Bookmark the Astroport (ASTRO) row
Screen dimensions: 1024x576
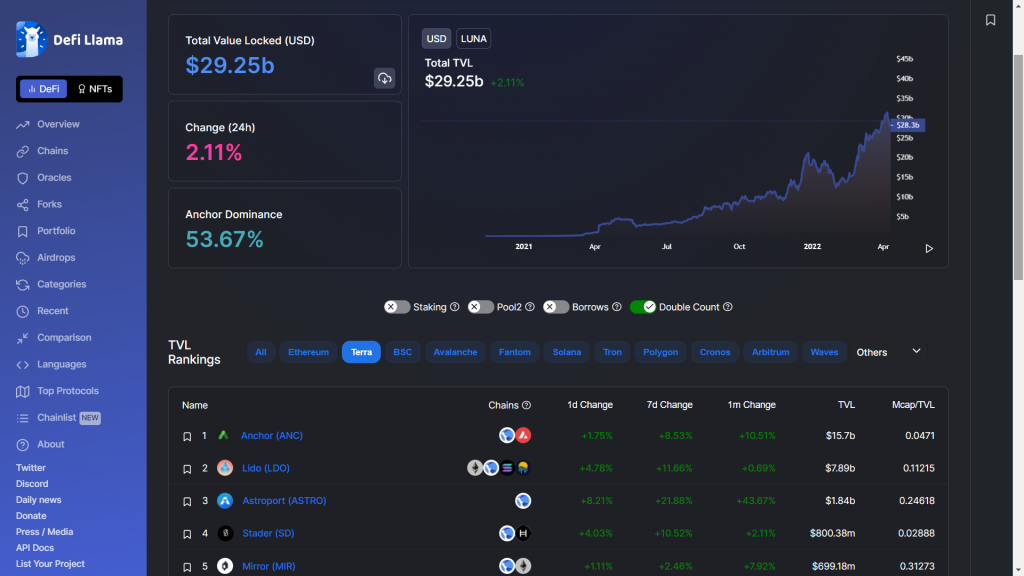[187, 502]
